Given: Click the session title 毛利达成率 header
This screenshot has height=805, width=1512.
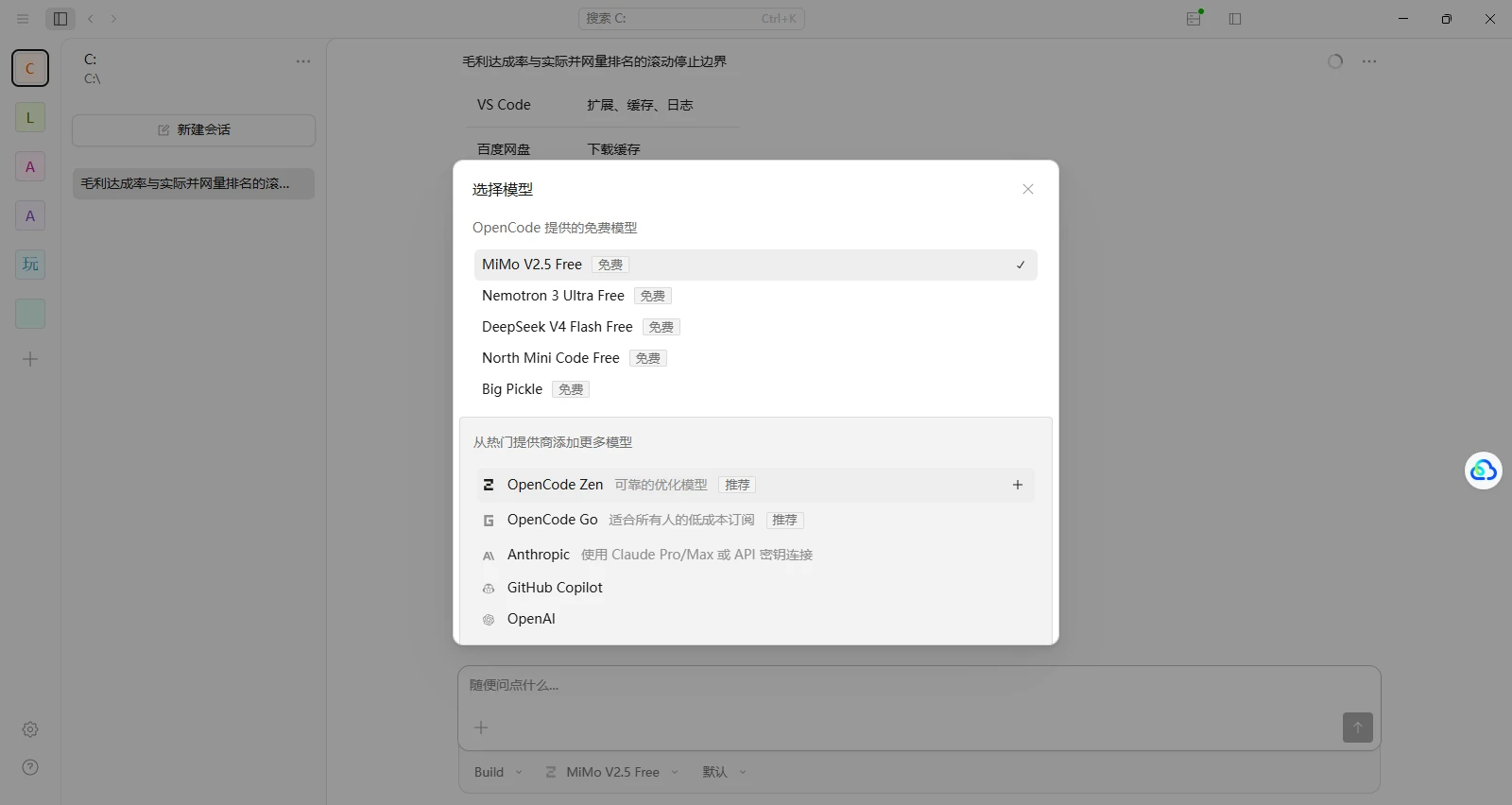Looking at the screenshot, I should pyautogui.click(x=594, y=61).
